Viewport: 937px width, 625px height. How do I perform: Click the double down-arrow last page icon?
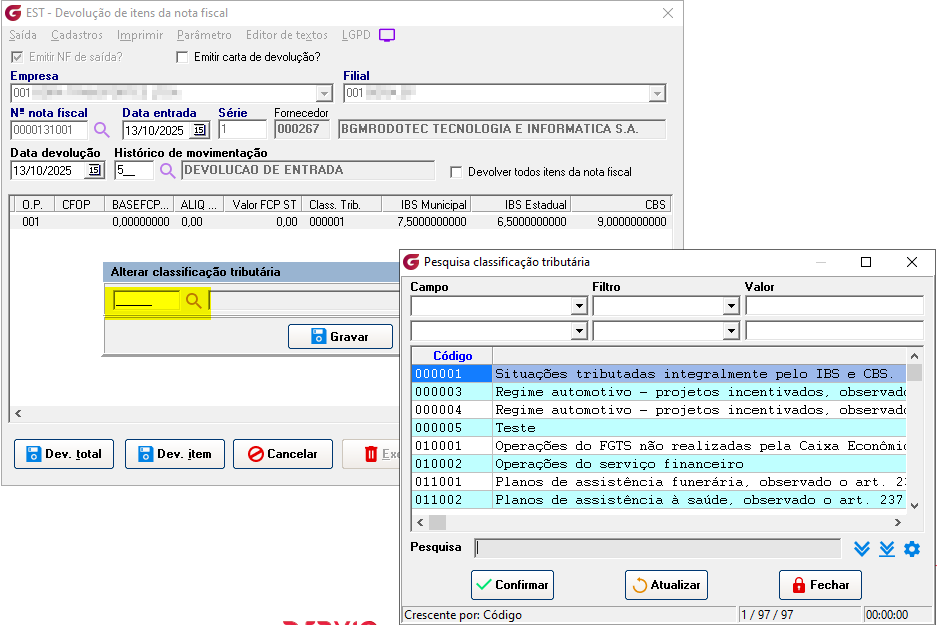coord(887,549)
